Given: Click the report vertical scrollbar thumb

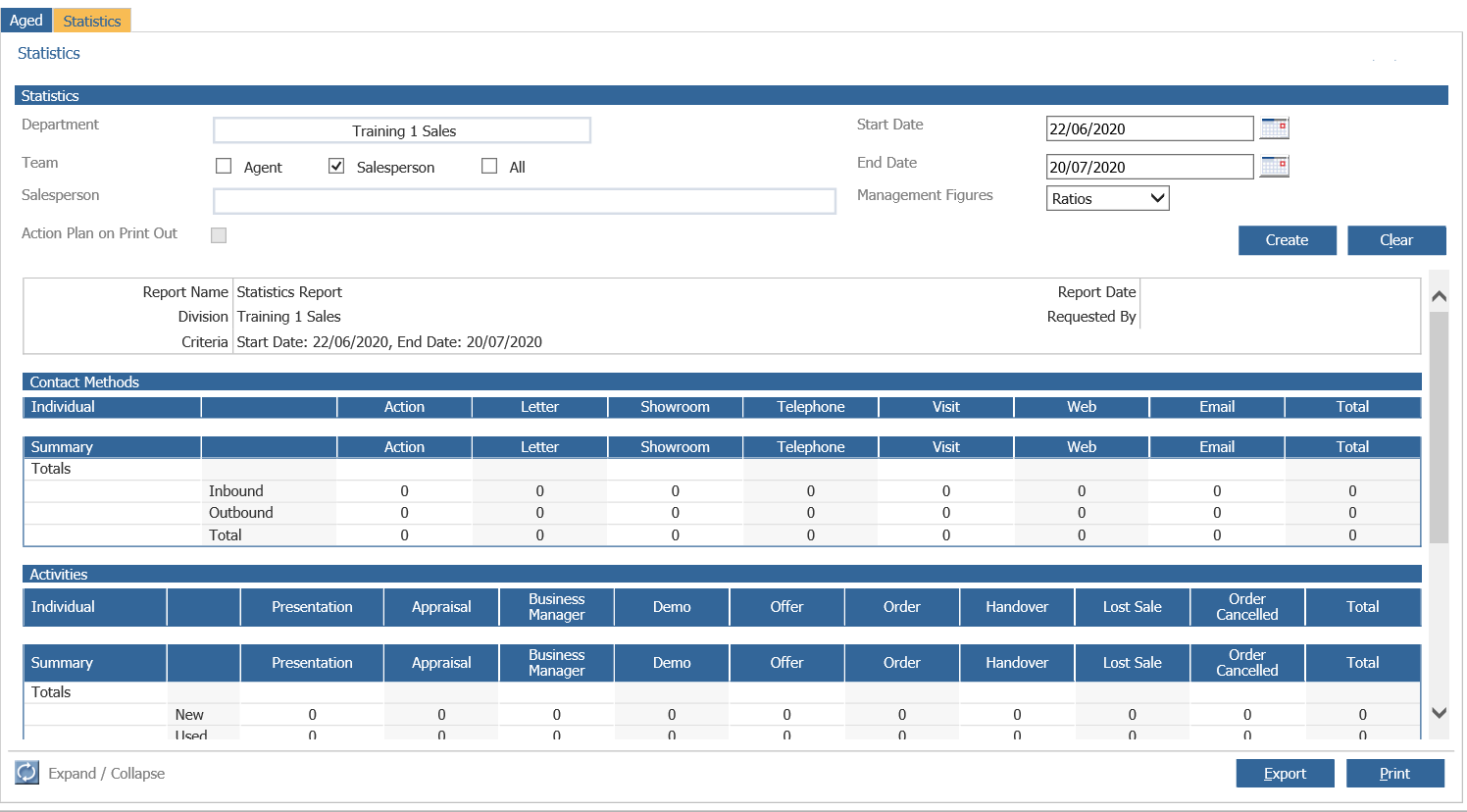Looking at the screenshot, I should [x=1439, y=428].
